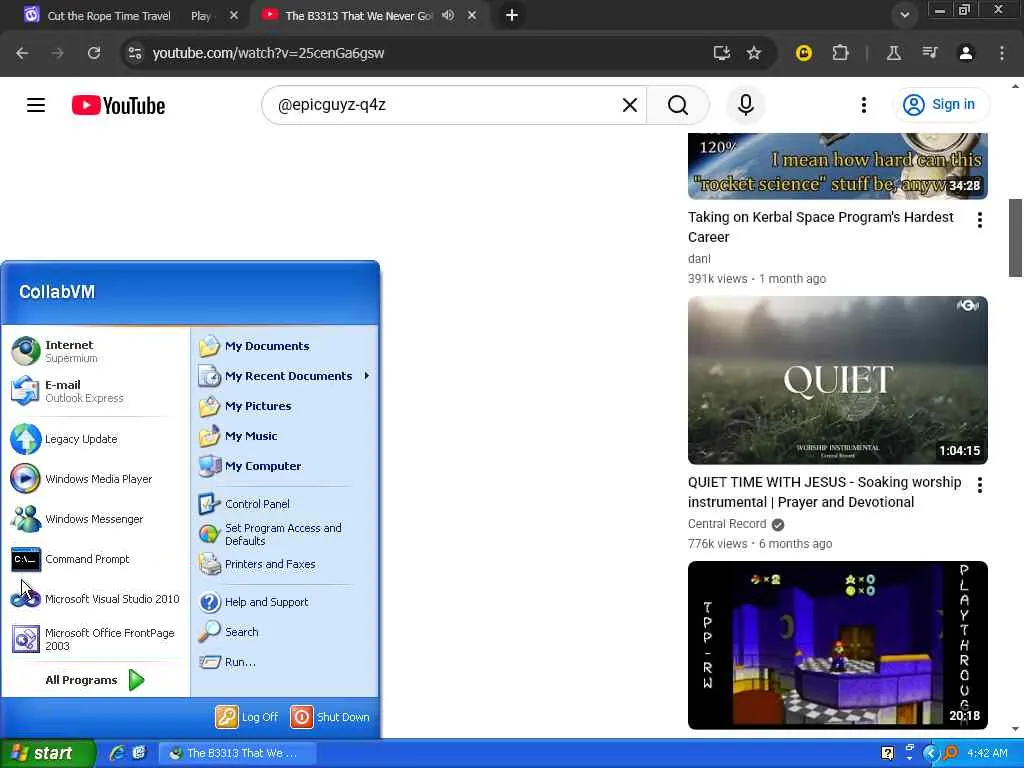Open browser profile icon
The image size is (1024, 768).
coord(966,53)
